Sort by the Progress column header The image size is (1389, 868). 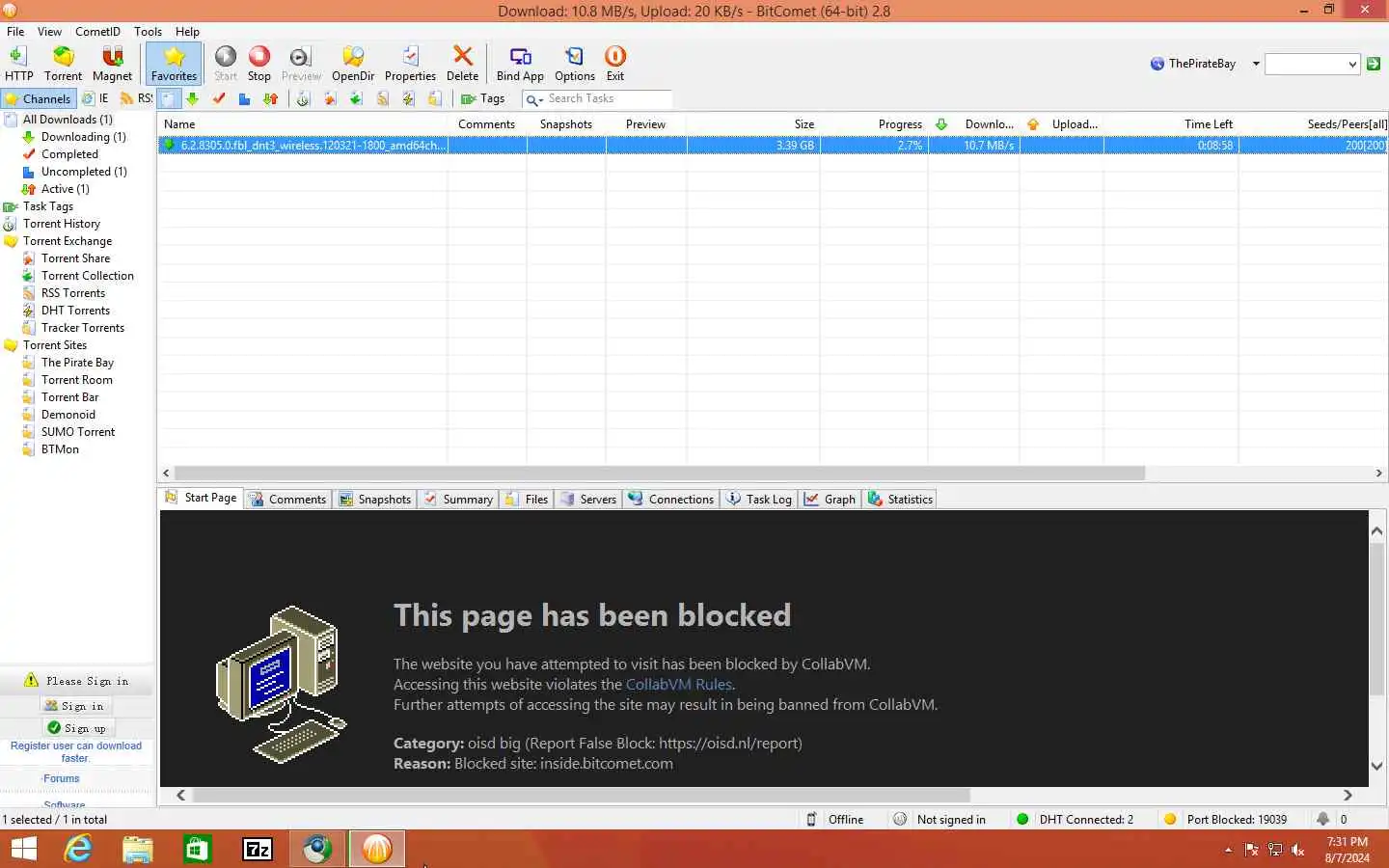(x=900, y=124)
